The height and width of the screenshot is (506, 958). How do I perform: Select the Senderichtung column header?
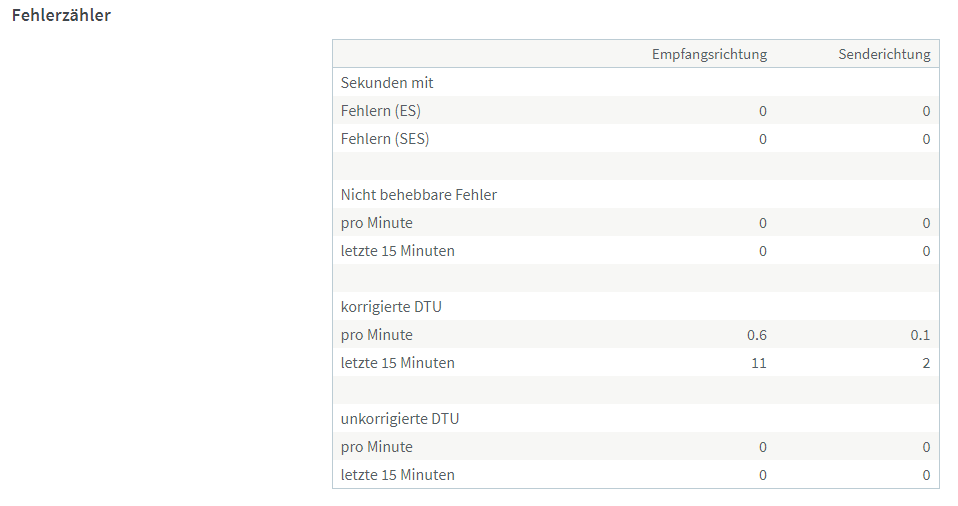(884, 54)
